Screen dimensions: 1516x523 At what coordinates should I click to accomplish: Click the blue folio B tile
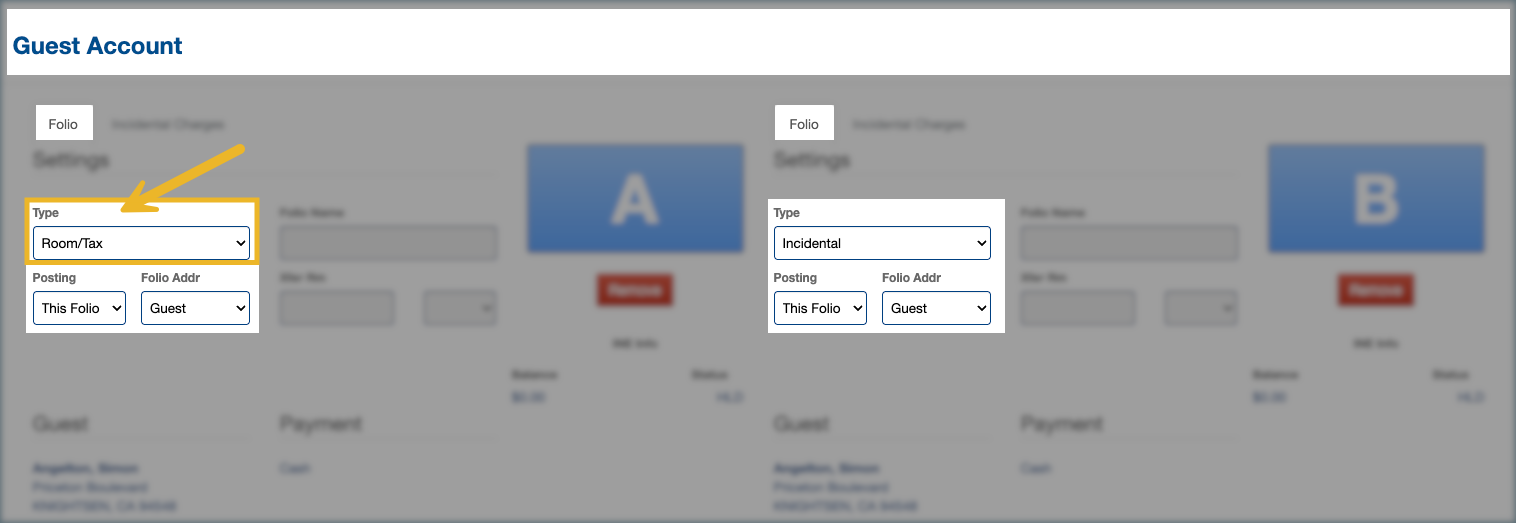[1376, 198]
